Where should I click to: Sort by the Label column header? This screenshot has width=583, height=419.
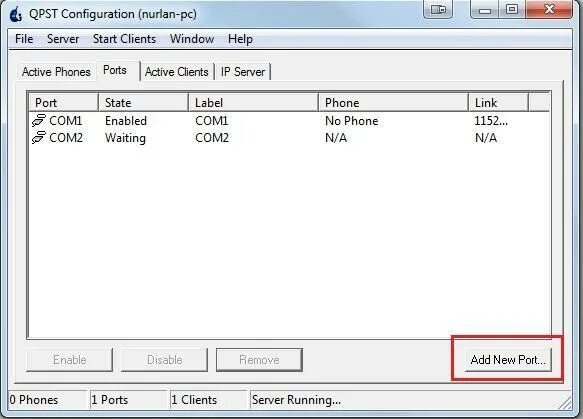[254, 102]
